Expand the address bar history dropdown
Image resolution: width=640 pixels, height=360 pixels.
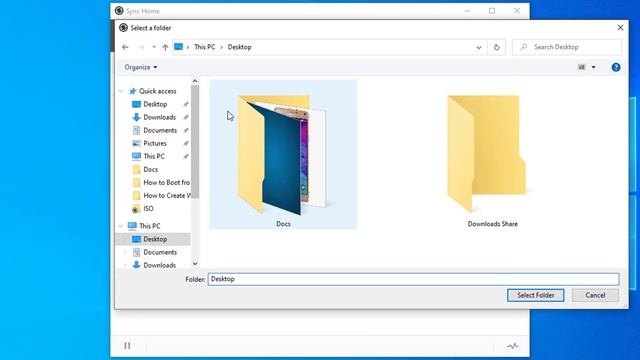(479, 47)
